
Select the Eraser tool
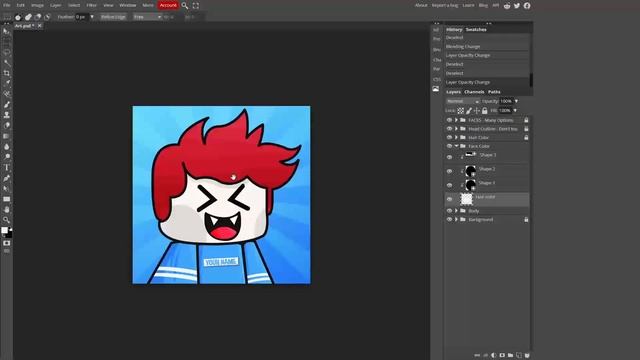tap(6, 126)
